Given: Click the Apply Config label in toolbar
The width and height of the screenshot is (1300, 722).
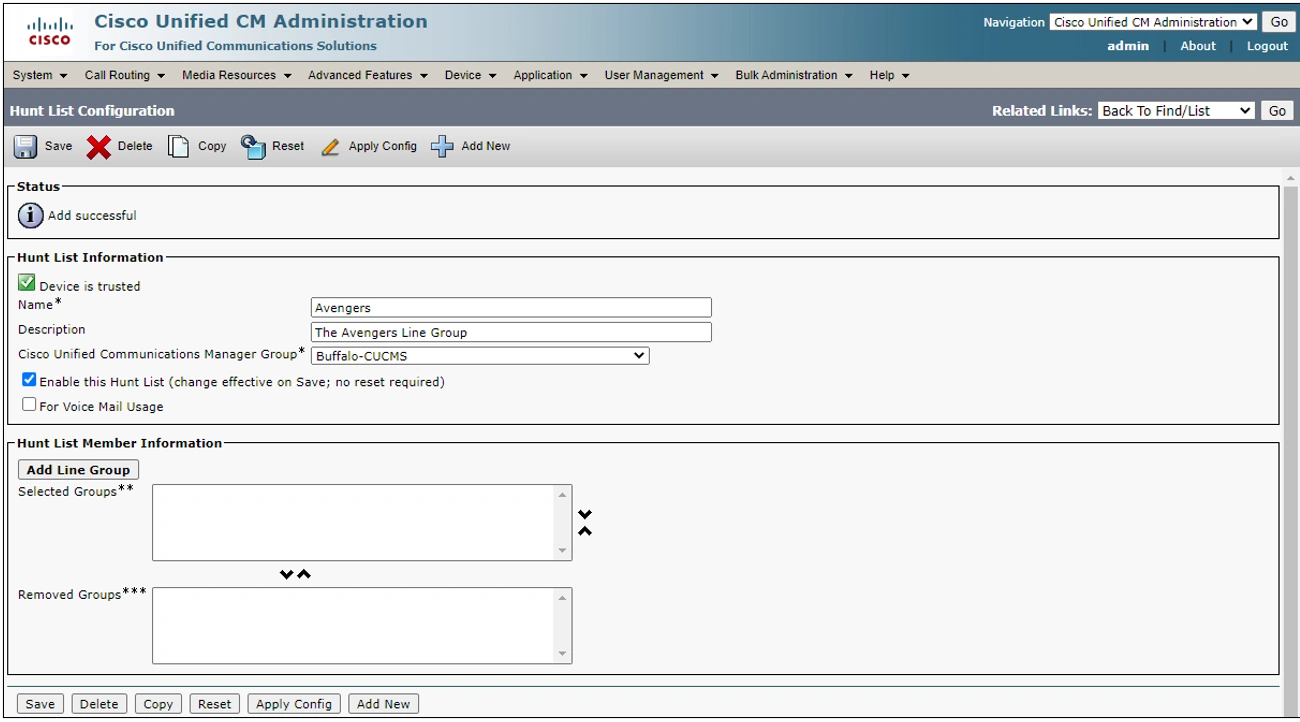Looking at the screenshot, I should click(383, 146).
